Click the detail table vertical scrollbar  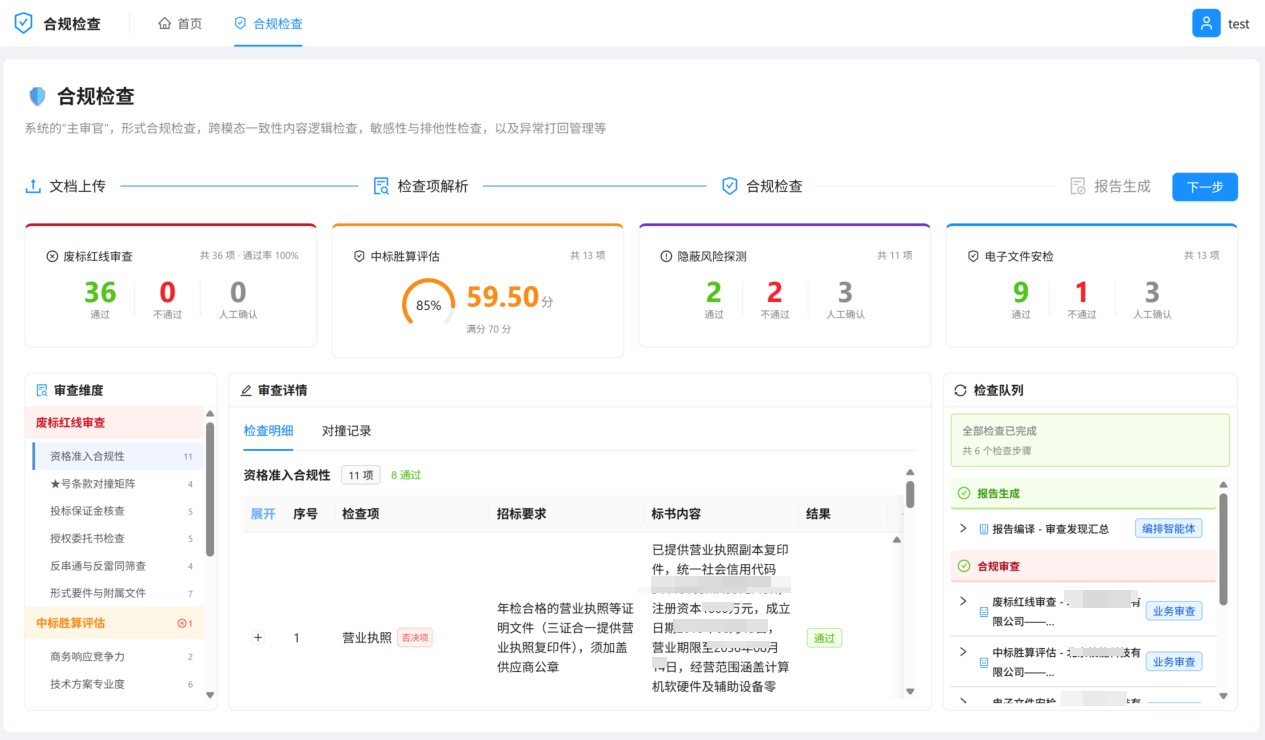click(910, 495)
